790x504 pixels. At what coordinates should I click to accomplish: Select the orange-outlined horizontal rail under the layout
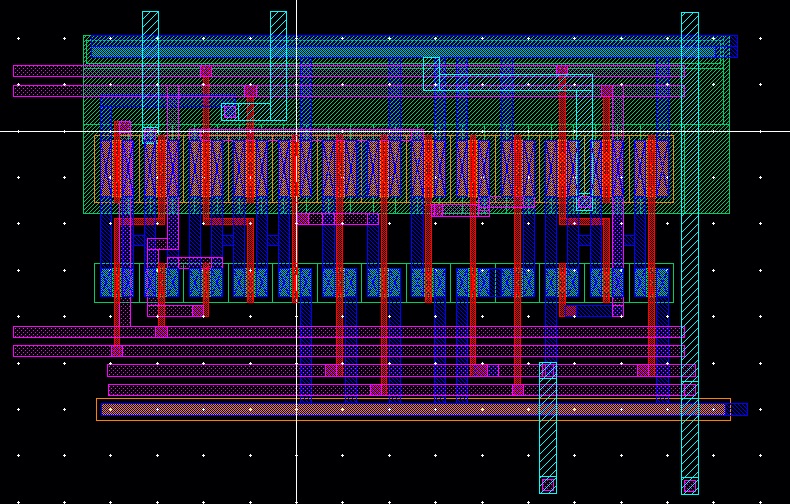413,409
